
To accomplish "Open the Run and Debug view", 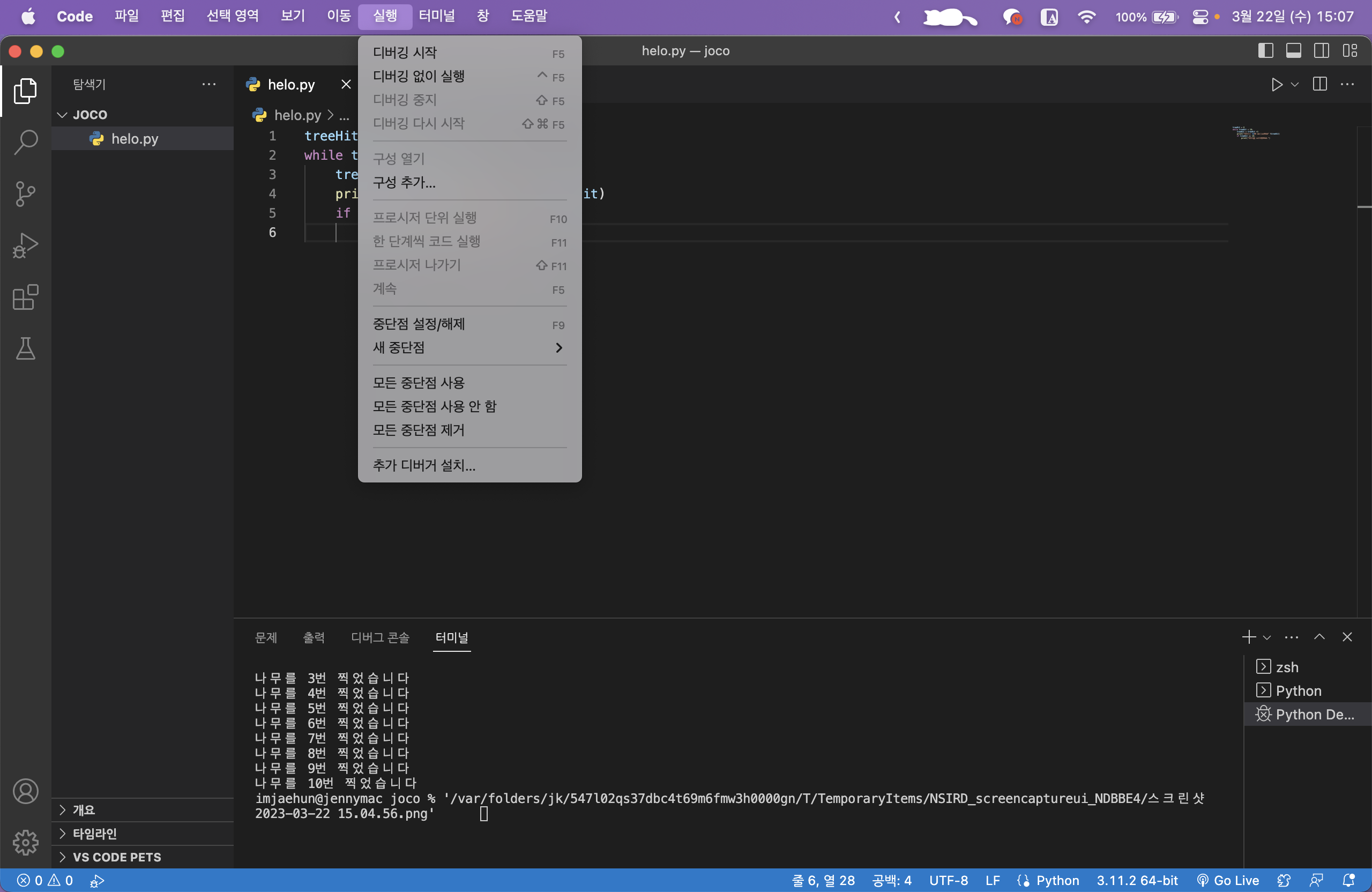I will [x=25, y=246].
